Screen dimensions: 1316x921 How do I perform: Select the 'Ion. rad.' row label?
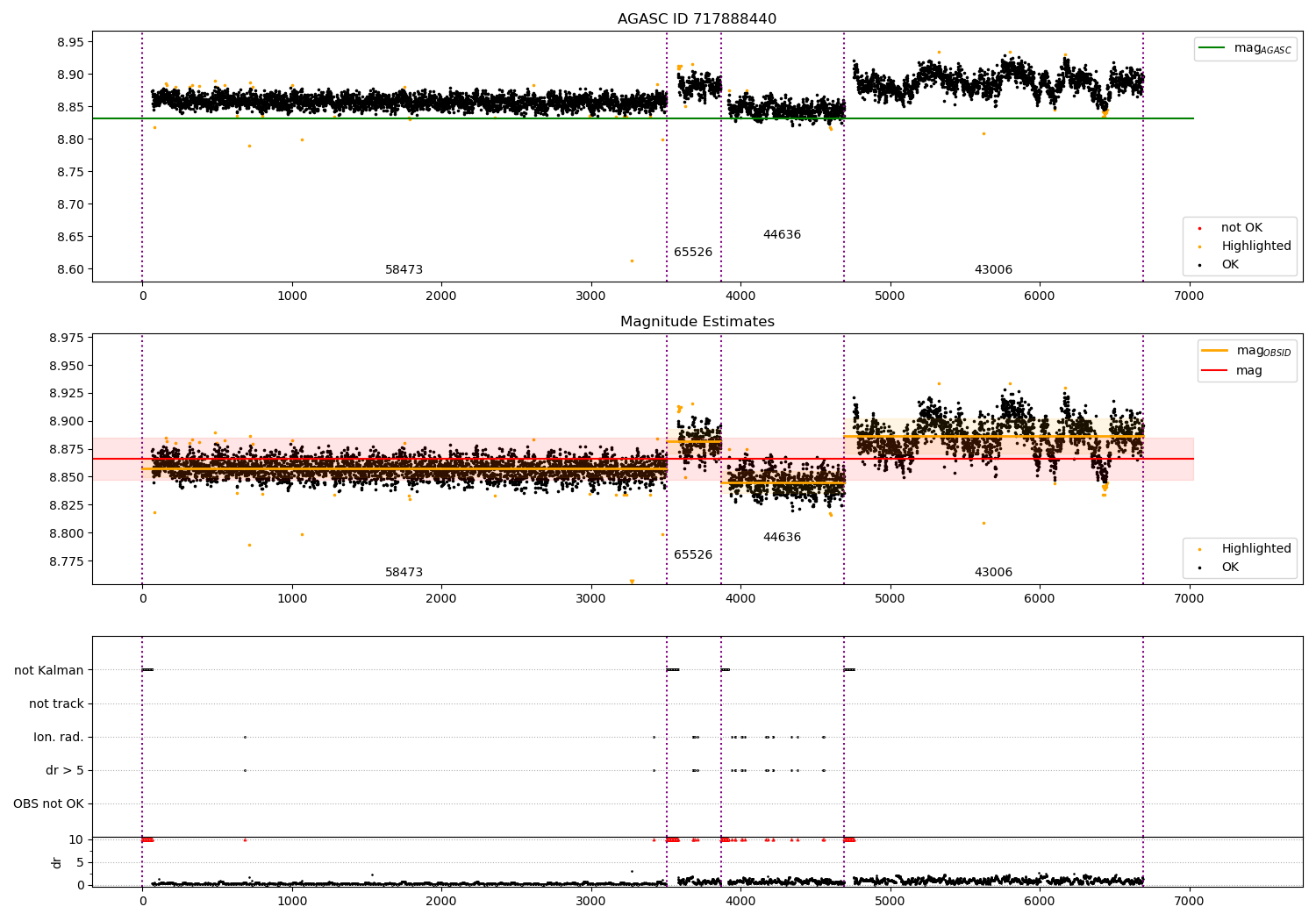click(x=59, y=738)
